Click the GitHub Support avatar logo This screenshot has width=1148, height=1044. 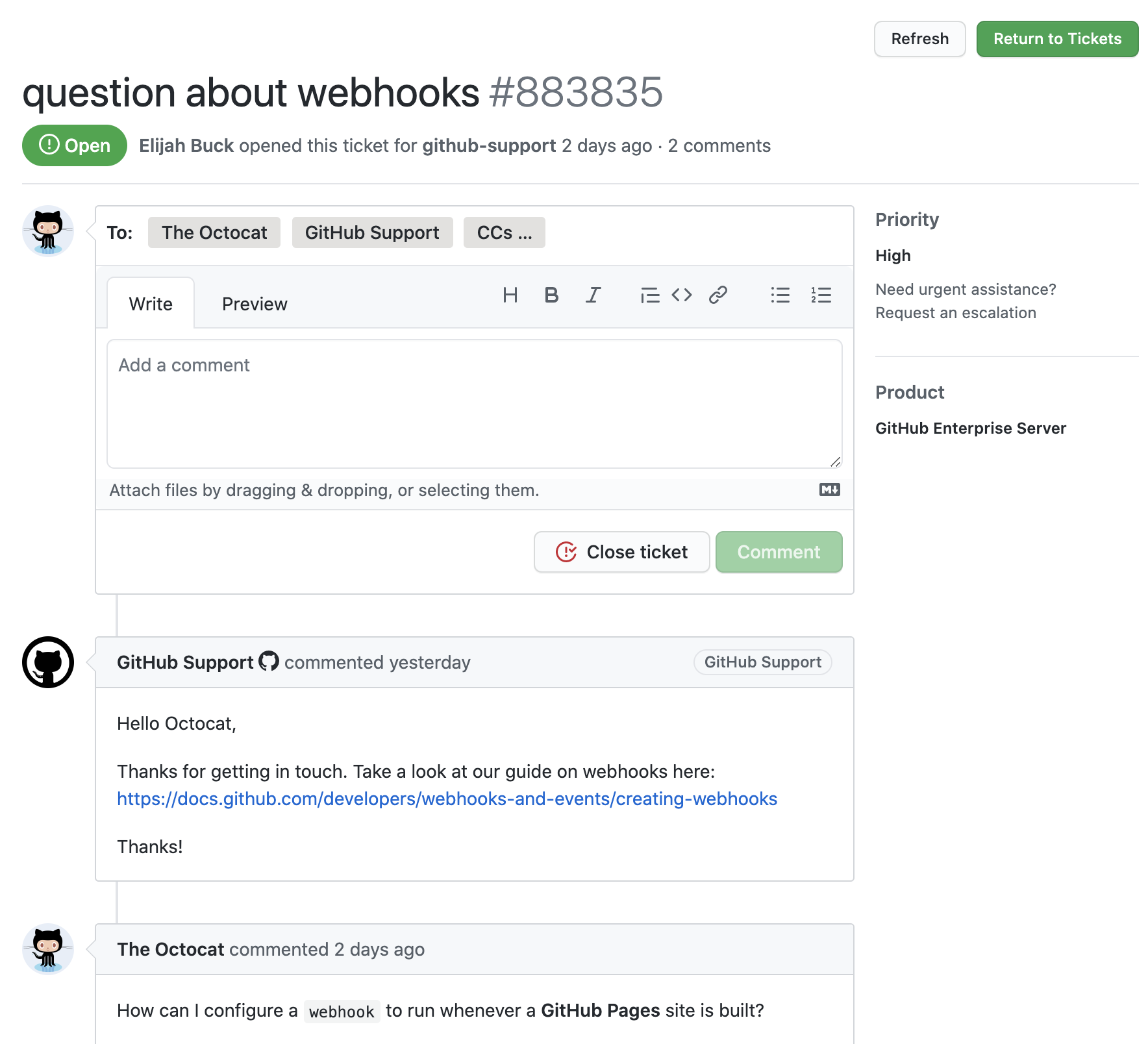click(48, 662)
